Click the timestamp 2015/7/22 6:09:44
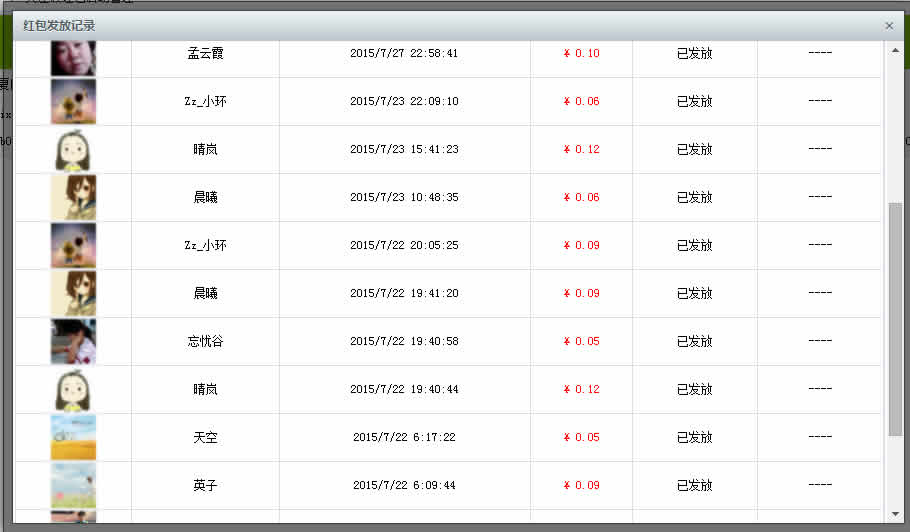This screenshot has width=910, height=532. tap(404, 485)
